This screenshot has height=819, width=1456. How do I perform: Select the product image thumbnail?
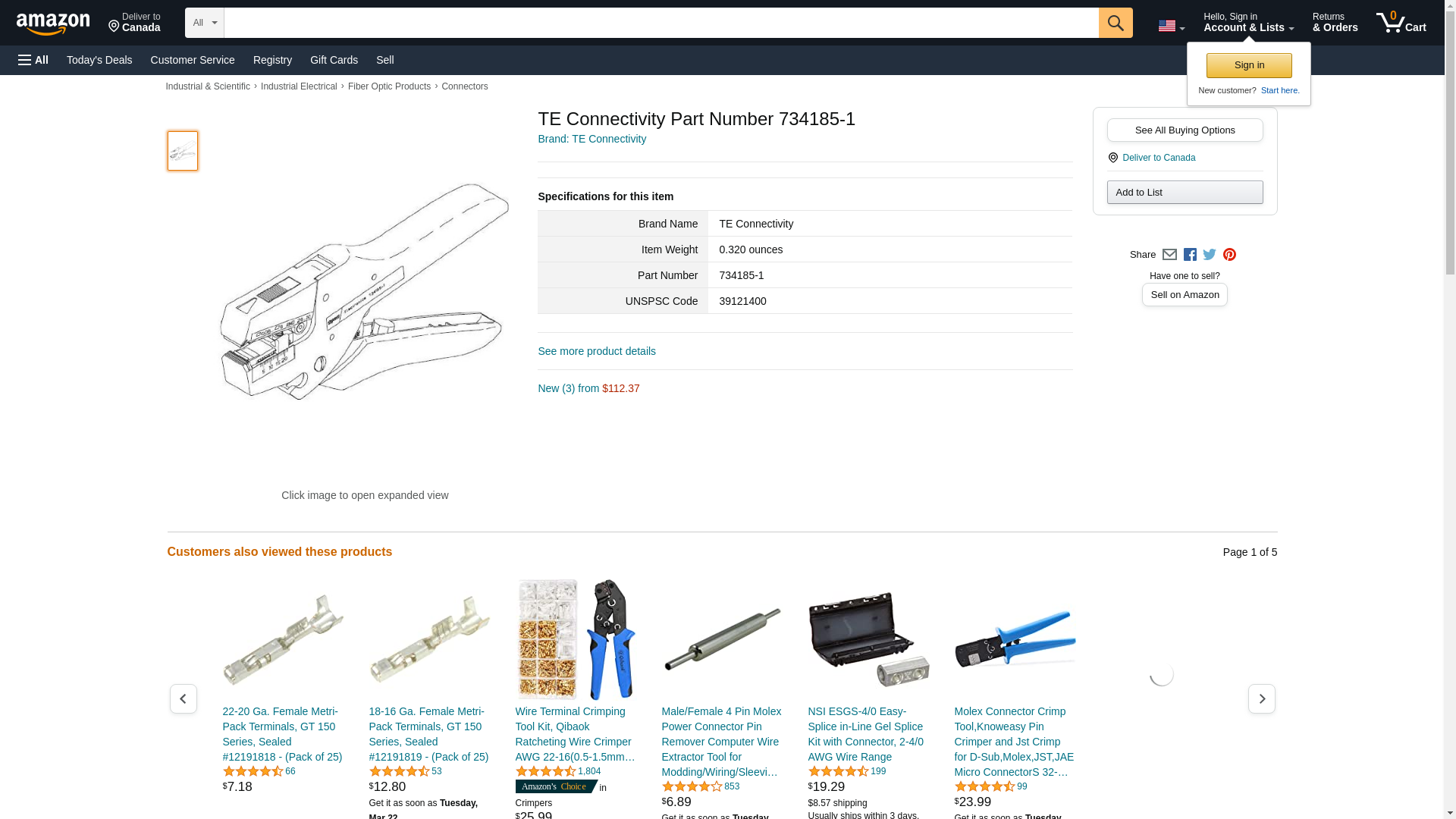183,150
